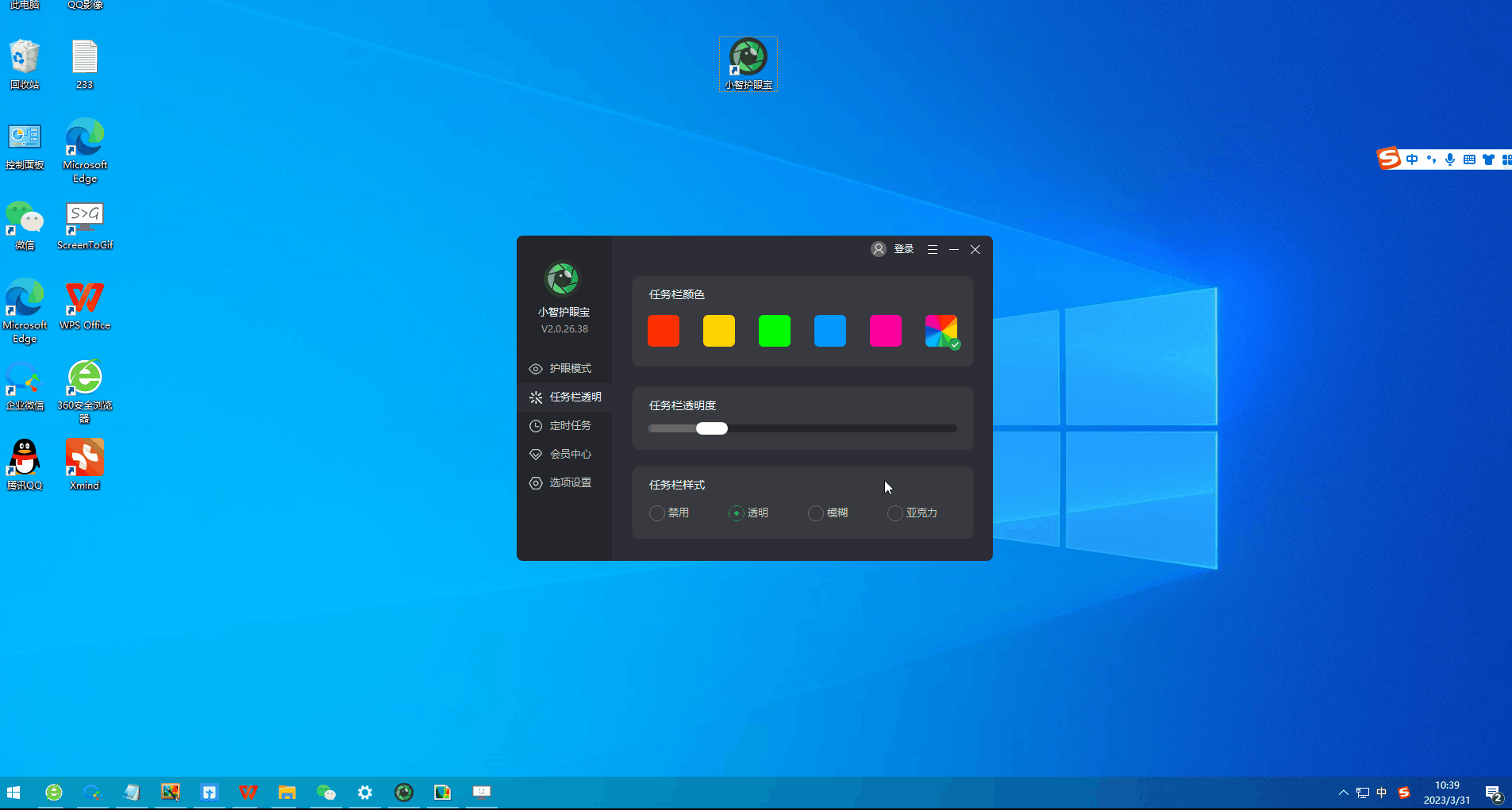Go to 会员中心 member center
Screen dimensions: 1512x810
[x=564, y=454]
